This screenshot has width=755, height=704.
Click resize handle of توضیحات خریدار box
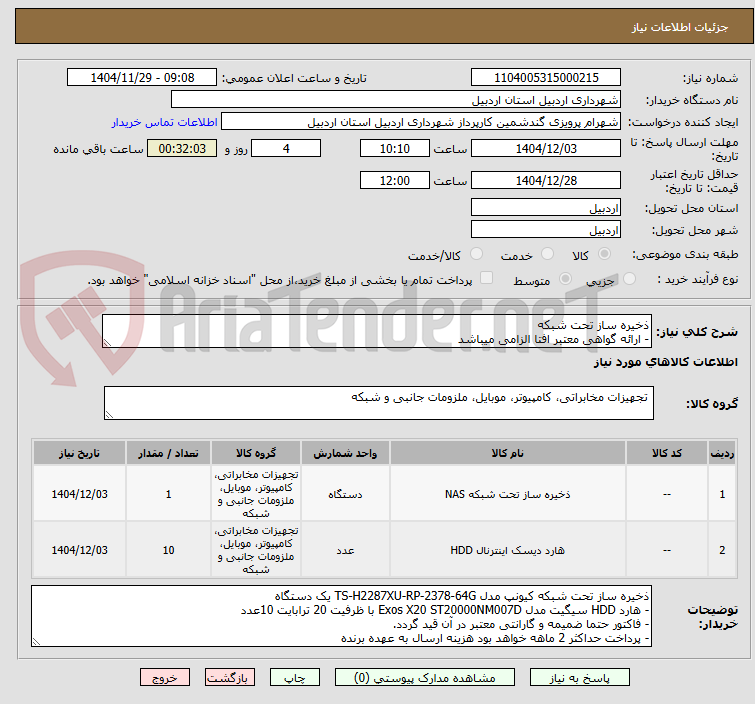[x=37, y=641]
